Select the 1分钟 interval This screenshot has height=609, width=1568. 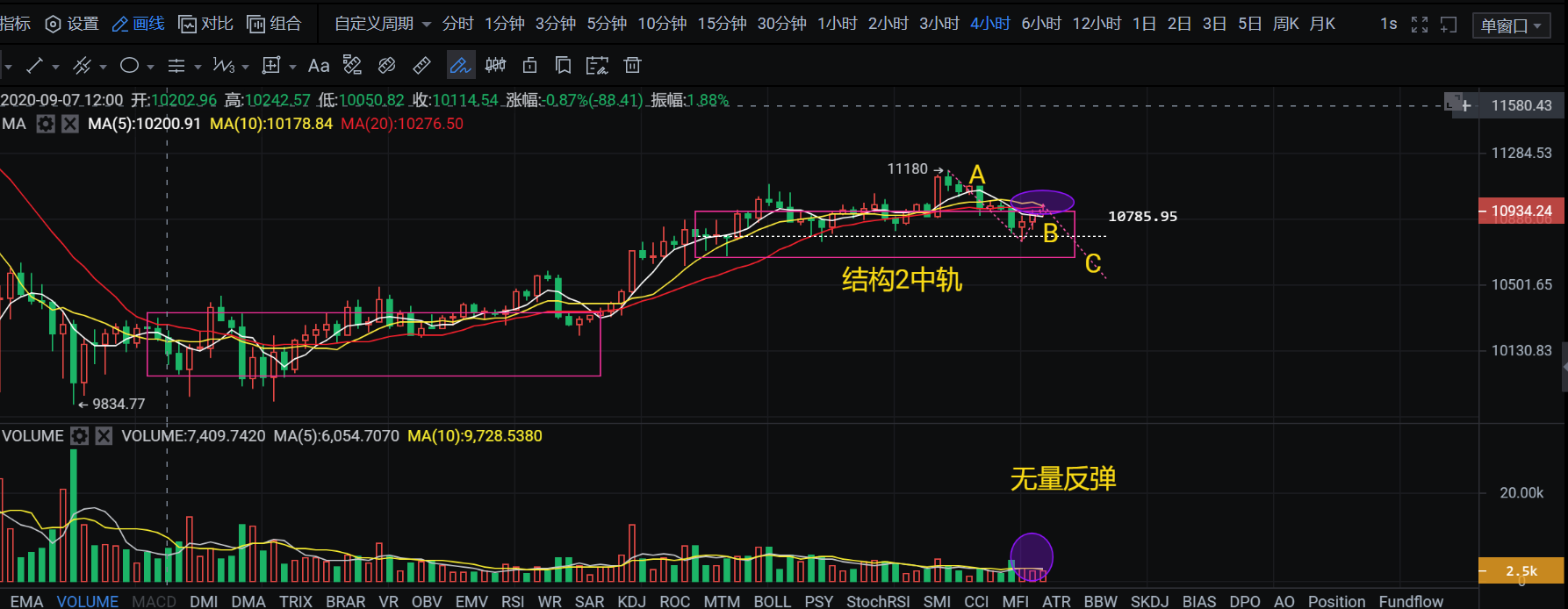[505, 24]
